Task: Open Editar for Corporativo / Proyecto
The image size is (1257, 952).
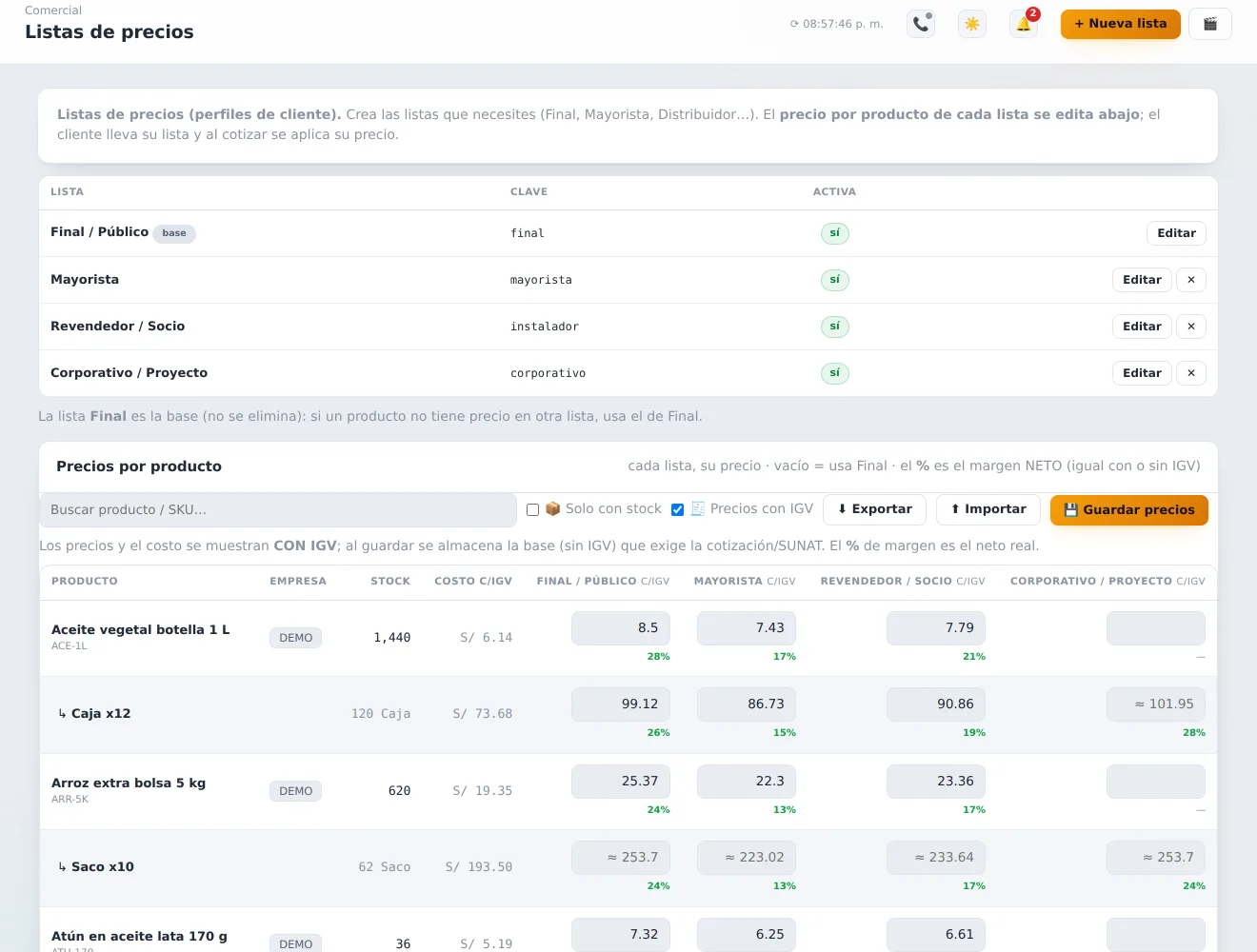Action: coord(1142,373)
